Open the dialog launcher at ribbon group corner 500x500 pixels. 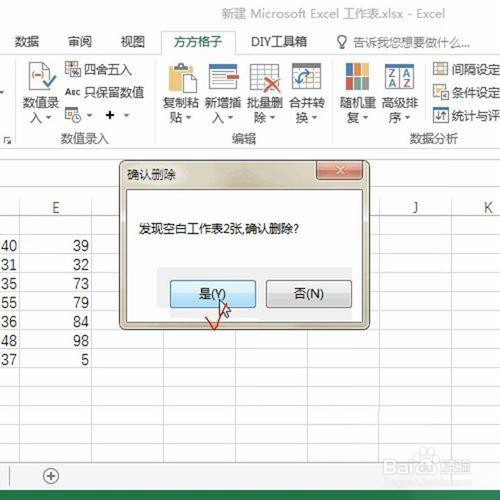(7, 140)
